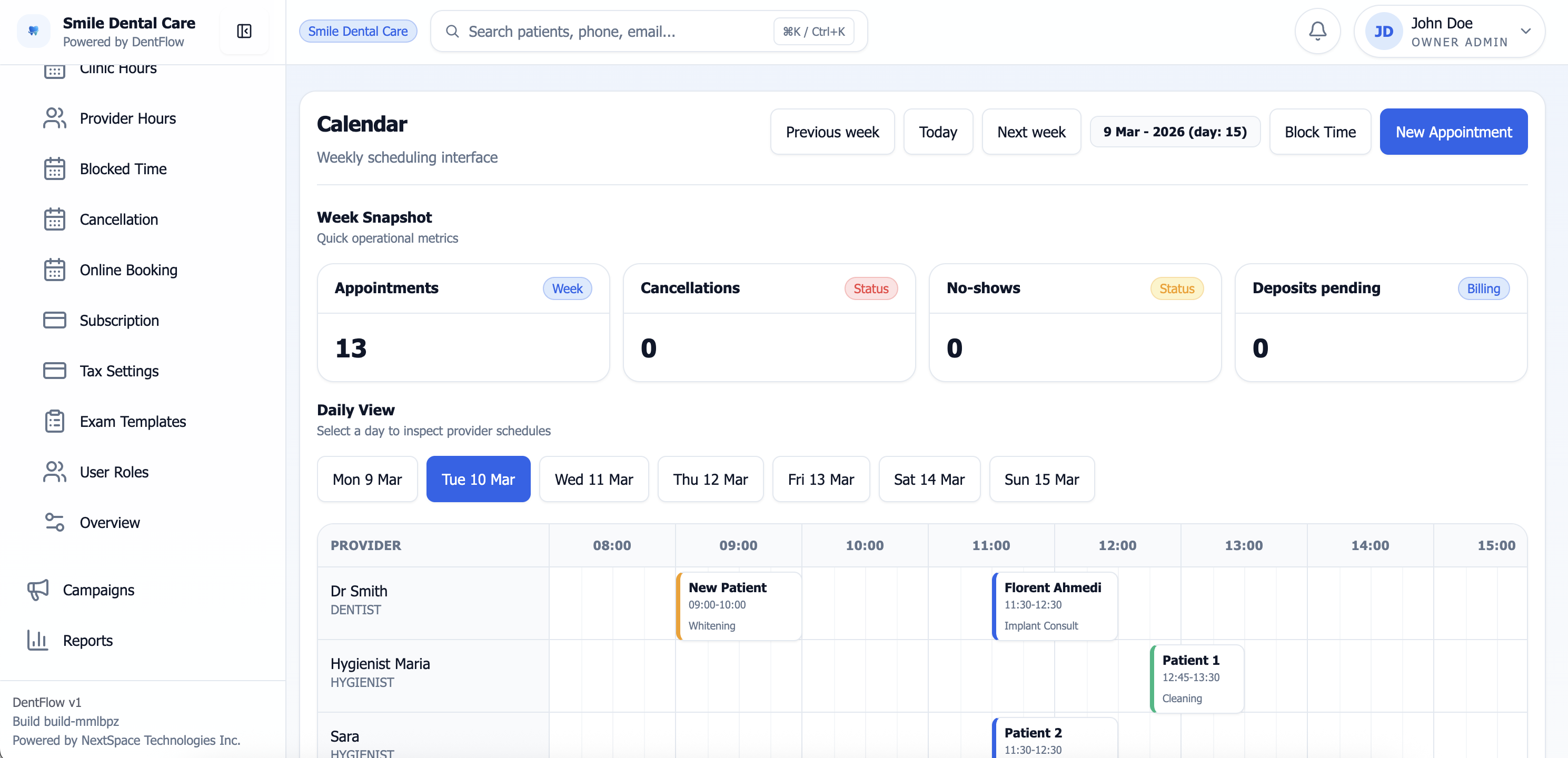The width and height of the screenshot is (1568, 758).
Task: Click the Block Time button
Action: [1319, 132]
